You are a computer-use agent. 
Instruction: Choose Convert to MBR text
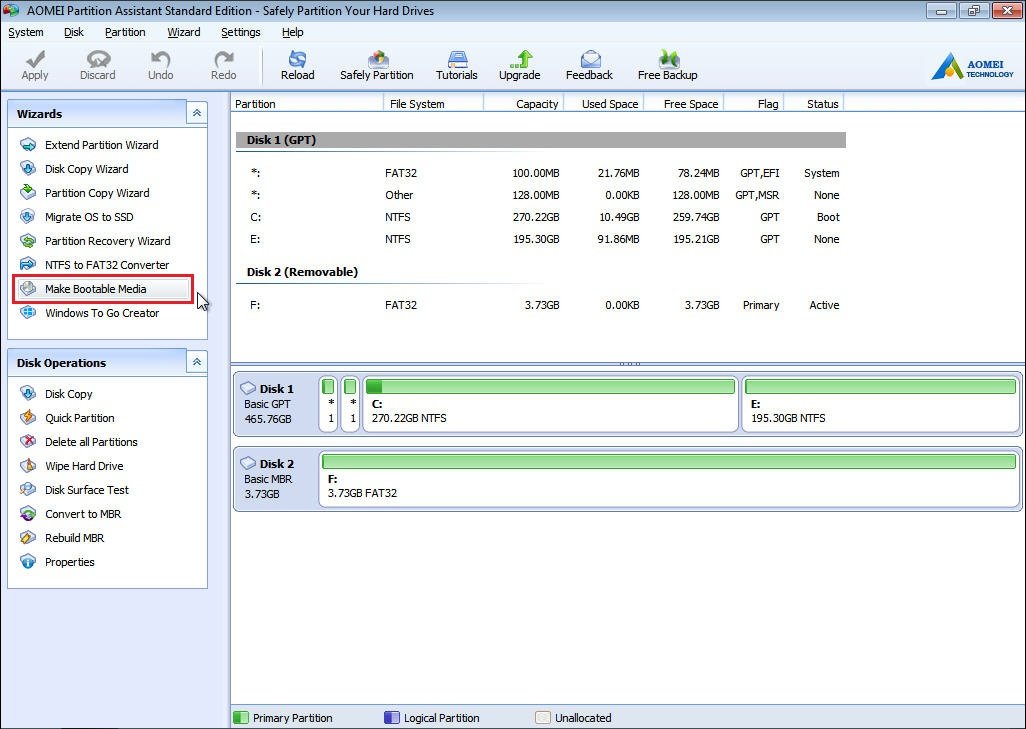83,514
